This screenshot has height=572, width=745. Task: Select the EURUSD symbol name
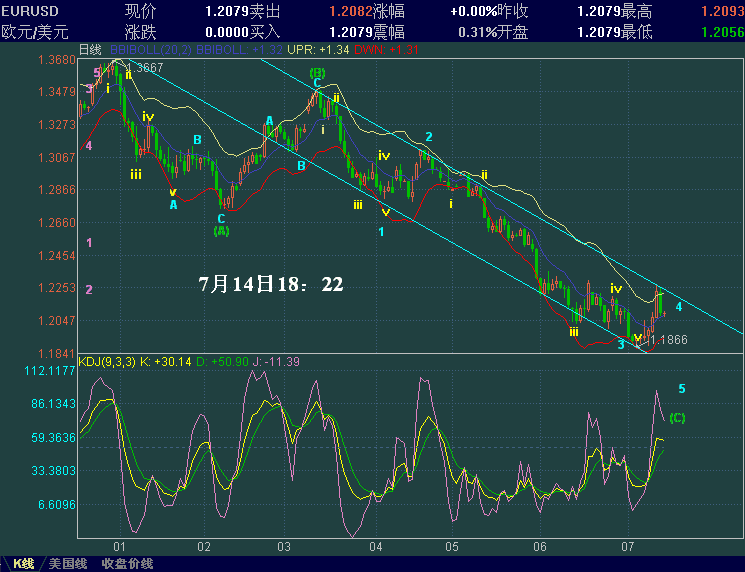(30, 11)
